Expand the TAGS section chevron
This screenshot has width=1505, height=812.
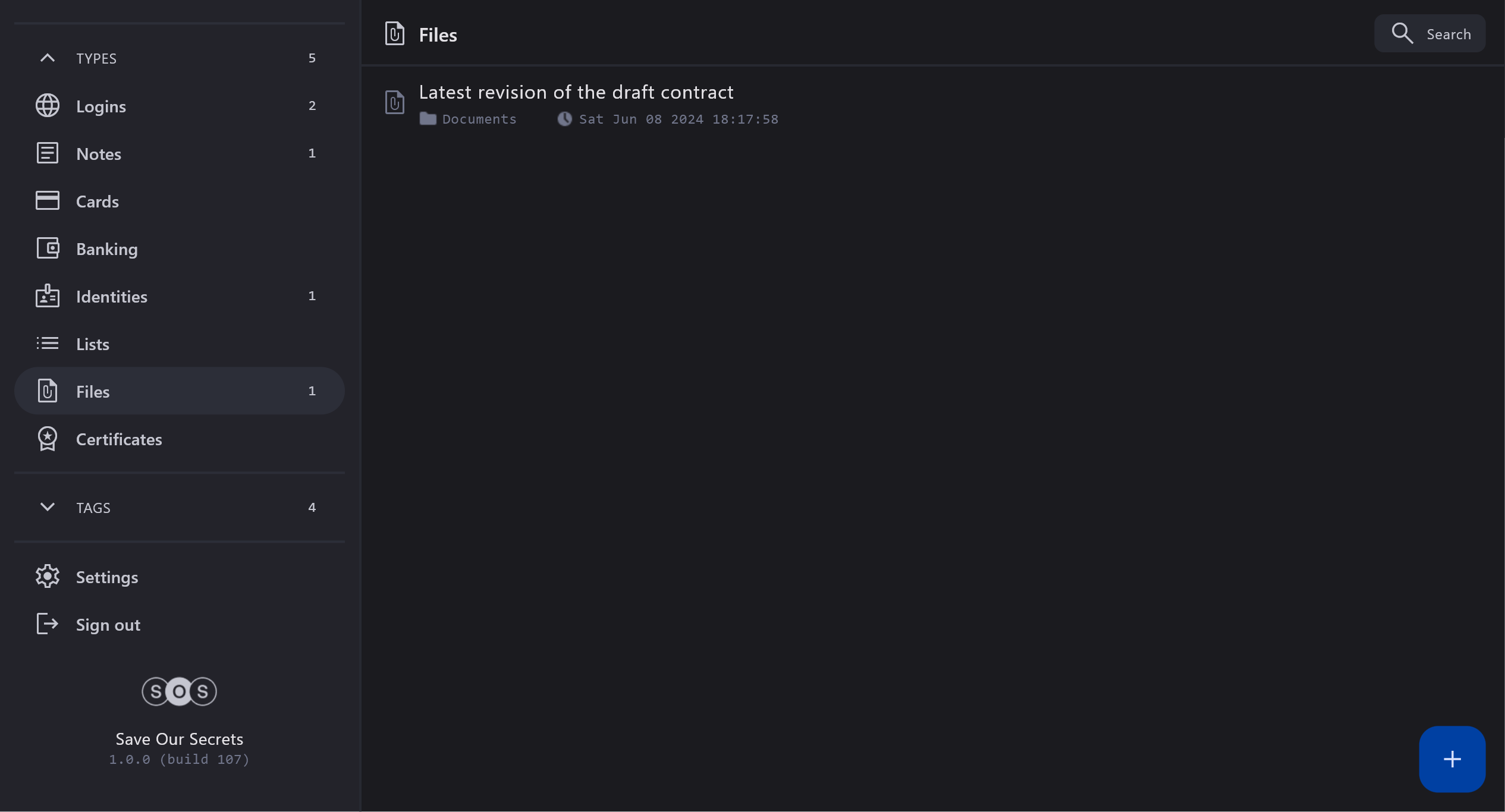(x=48, y=507)
